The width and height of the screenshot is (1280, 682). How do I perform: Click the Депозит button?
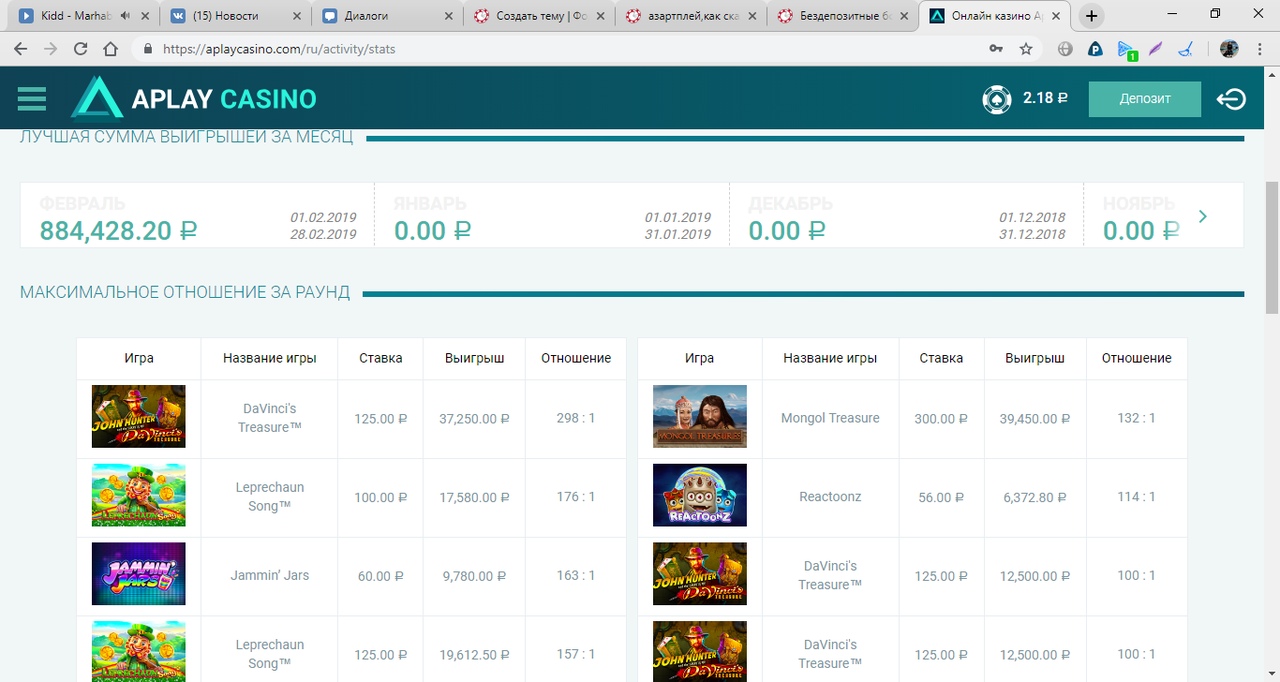click(1145, 99)
